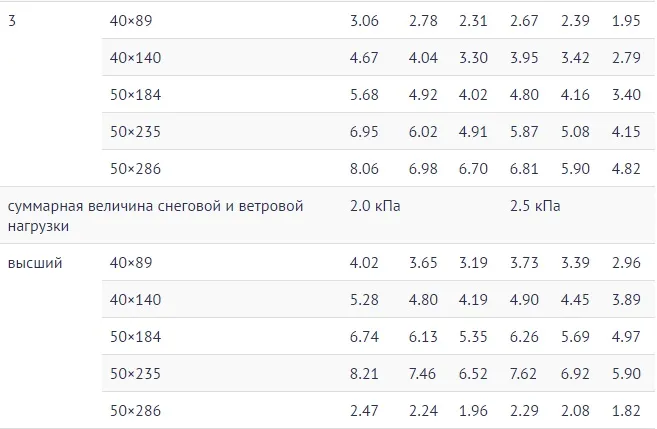Select the 6.74 span cell
Viewport: 657px width, 429px height.
[365, 336]
